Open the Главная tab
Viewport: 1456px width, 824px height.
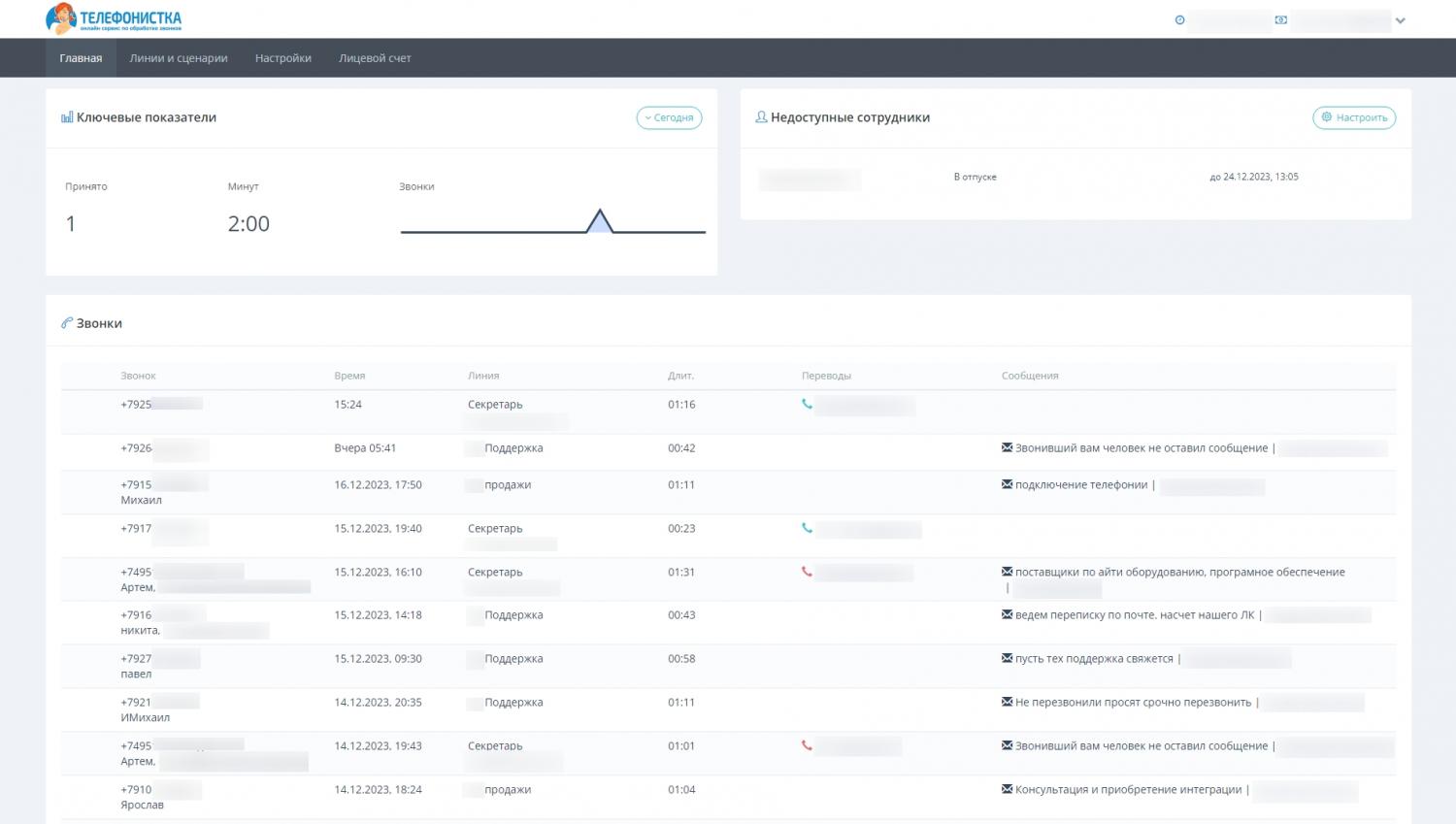coord(81,58)
